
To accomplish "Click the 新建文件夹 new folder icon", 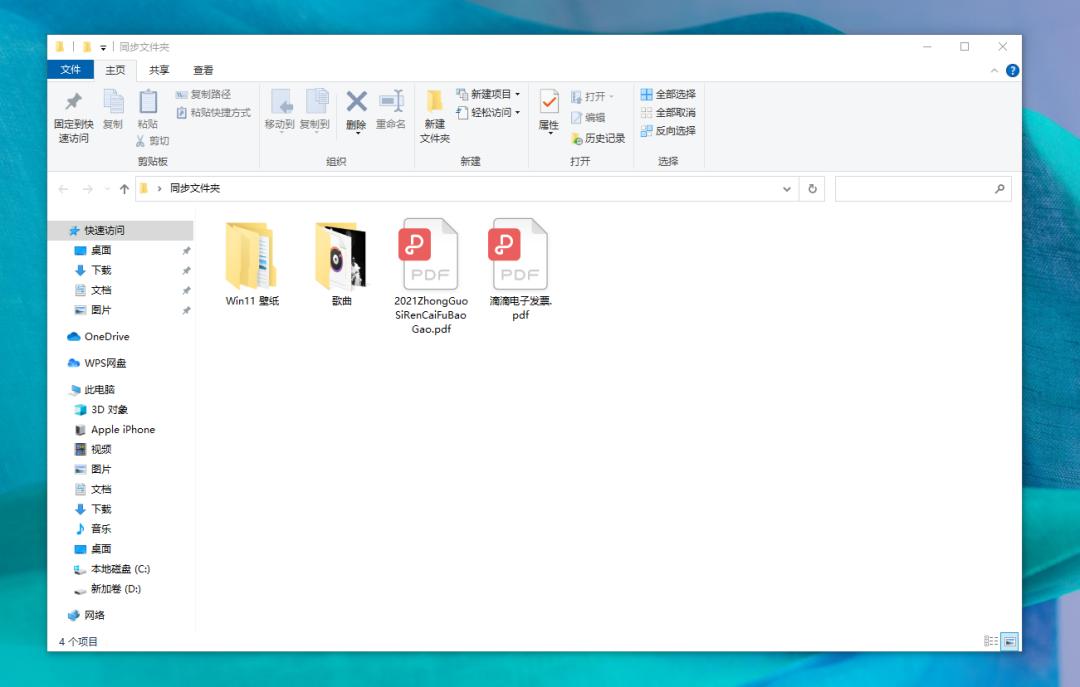I will [435, 103].
